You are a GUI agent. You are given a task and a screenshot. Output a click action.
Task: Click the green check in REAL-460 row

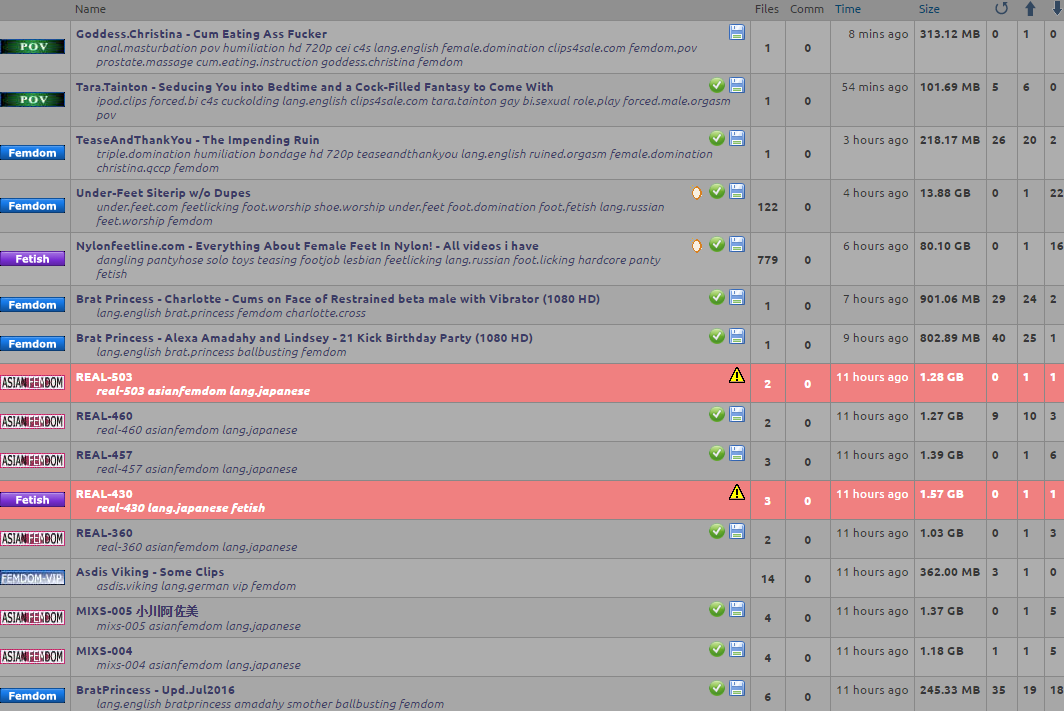pyautogui.click(x=717, y=415)
